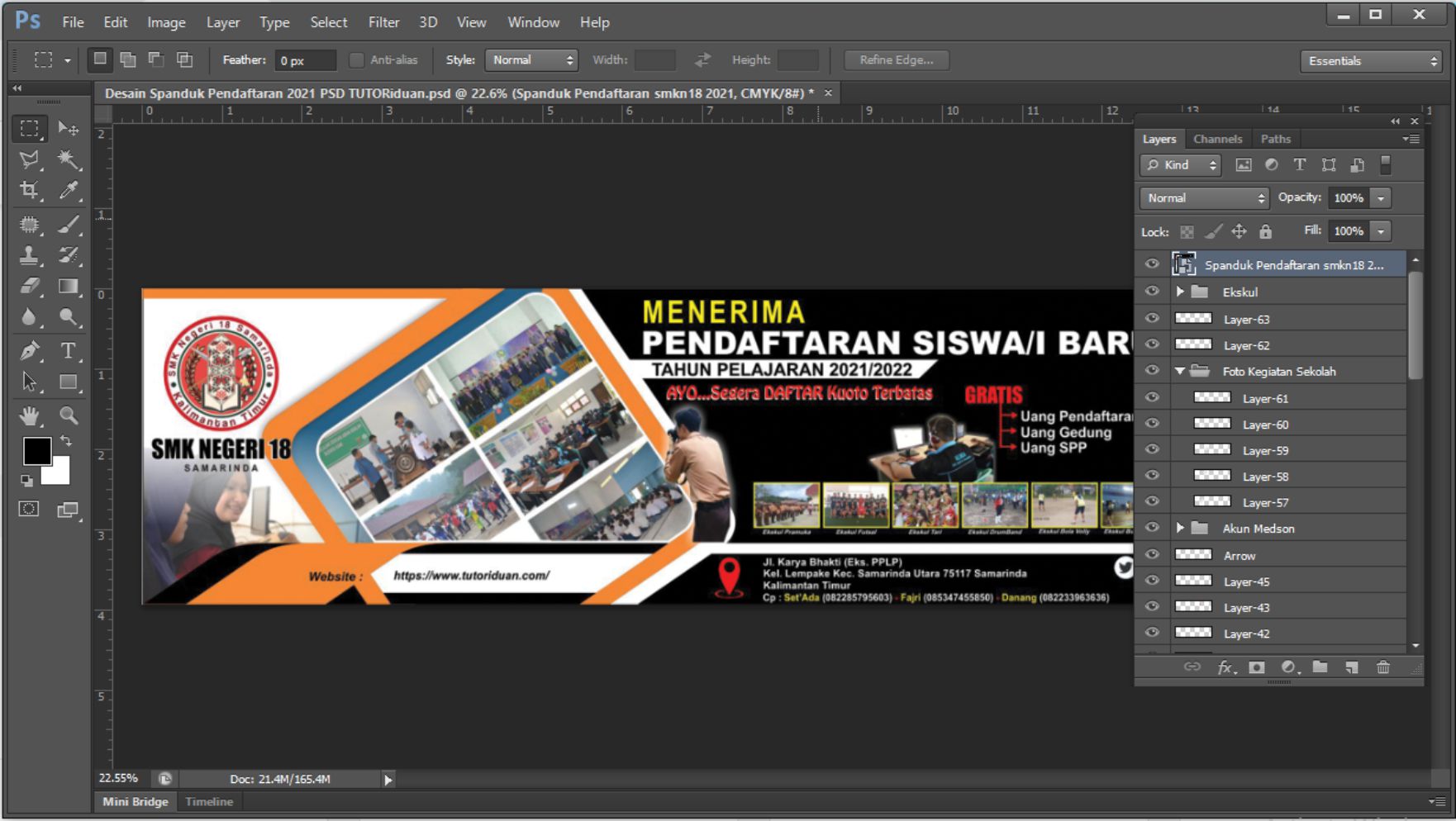Switch to the Channels tab

coord(1218,139)
